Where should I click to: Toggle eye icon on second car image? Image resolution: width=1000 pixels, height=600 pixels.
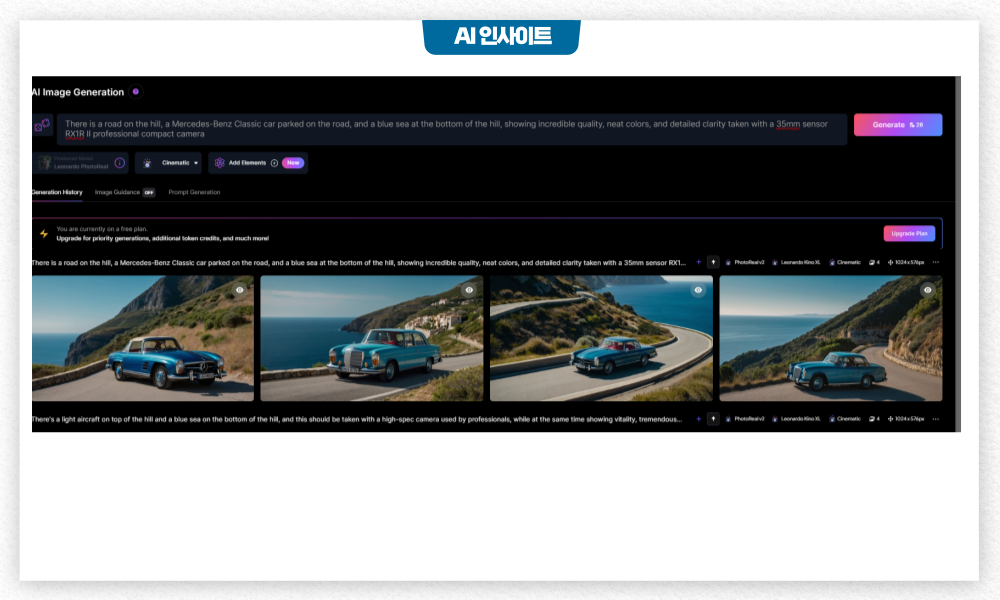point(469,289)
